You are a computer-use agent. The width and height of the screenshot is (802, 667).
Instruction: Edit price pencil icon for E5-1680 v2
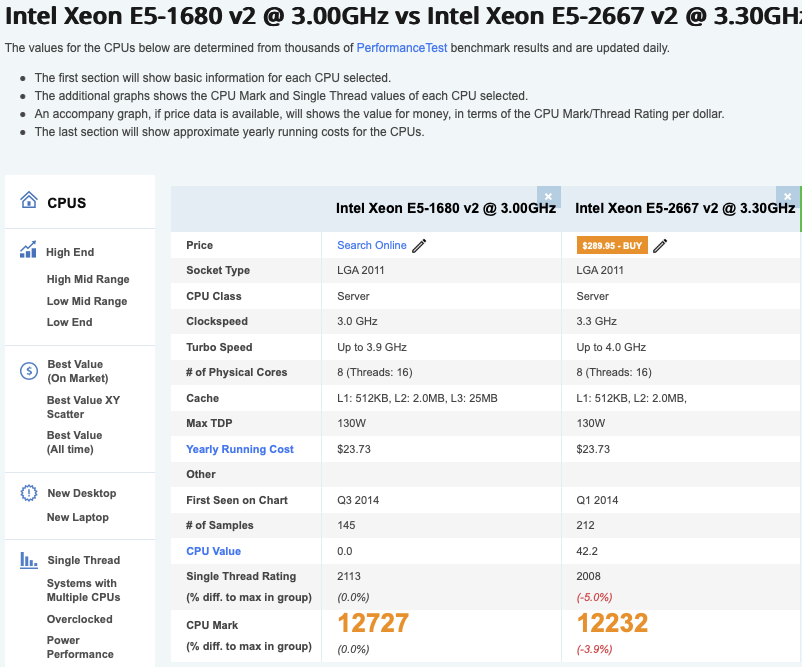(419, 245)
